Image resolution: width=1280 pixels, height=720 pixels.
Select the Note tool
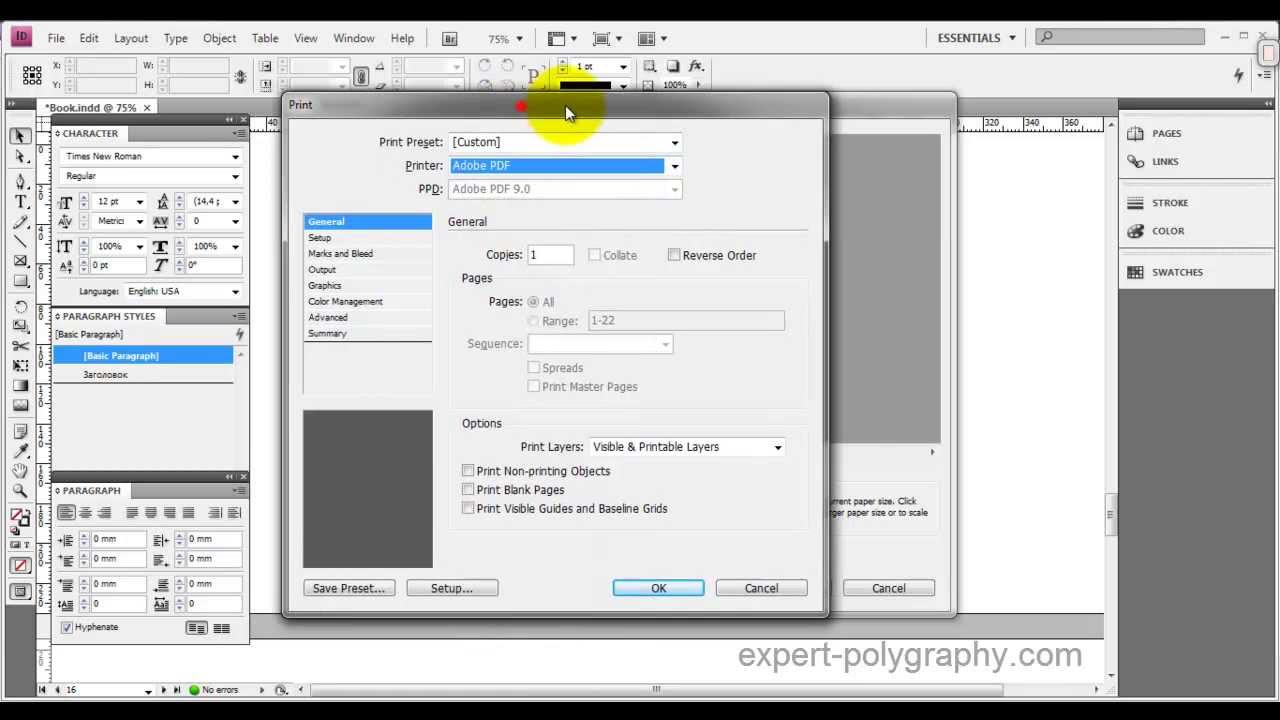pos(20,431)
